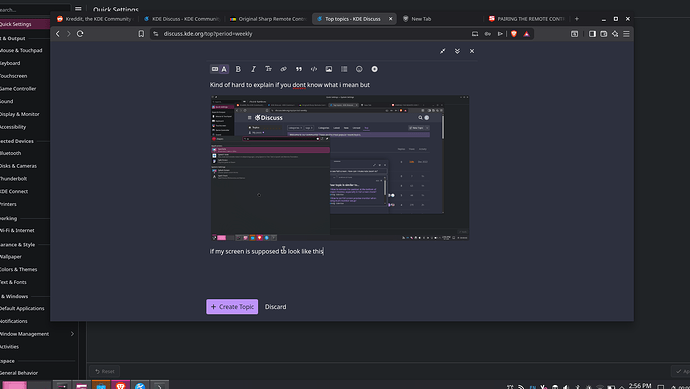
Task: Open Brave browser from the taskbar
Action: (120, 385)
